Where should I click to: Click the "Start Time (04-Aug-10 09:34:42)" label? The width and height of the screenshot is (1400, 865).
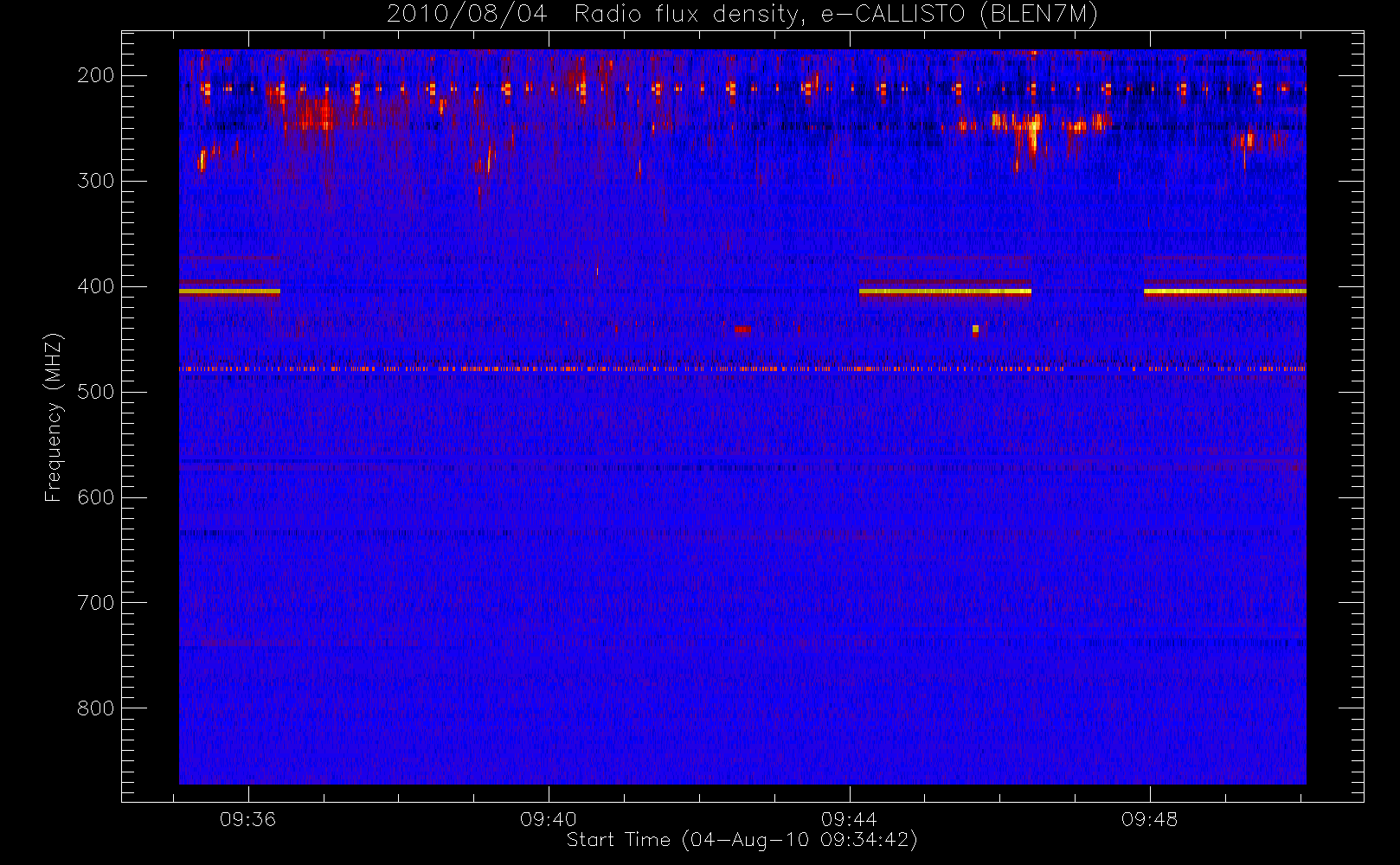point(742,840)
